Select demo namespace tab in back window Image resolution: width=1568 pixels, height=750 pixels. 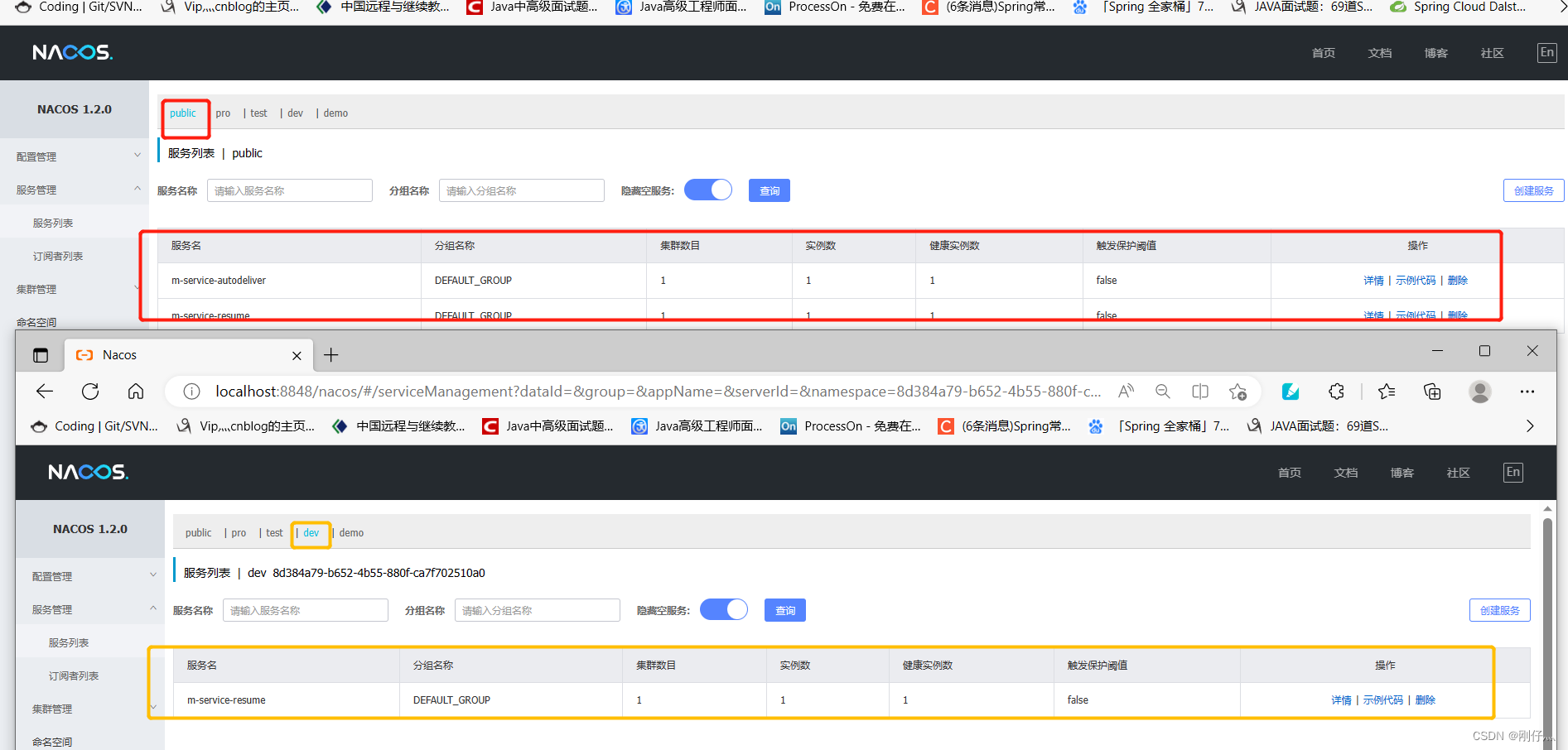click(335, 113)
